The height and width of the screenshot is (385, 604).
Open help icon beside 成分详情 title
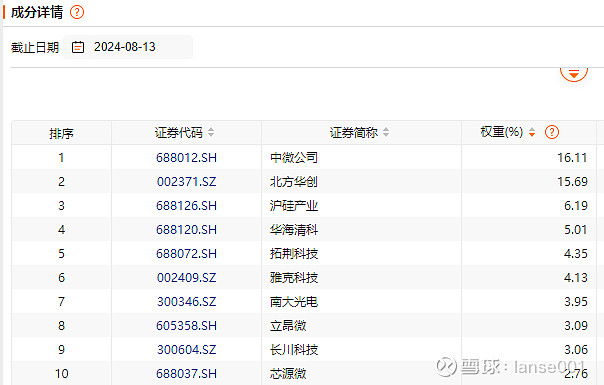pyautogui.click(x=77, y=12)
